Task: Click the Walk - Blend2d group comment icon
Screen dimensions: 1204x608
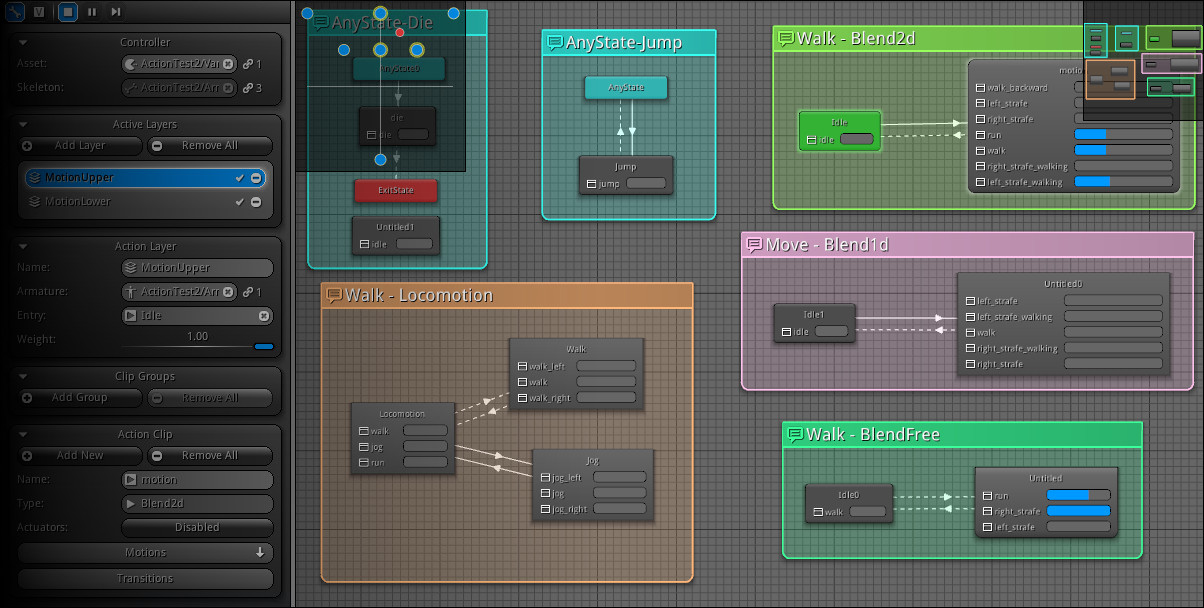Action: click(x=786, y=39)
